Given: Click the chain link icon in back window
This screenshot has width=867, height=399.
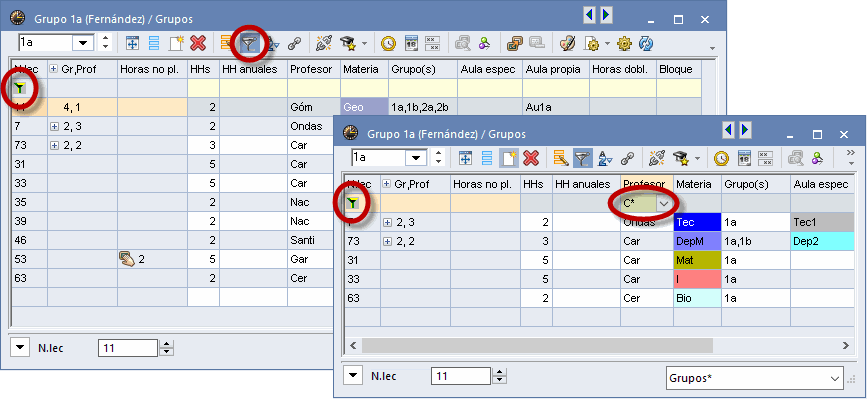Looking at the screenshot, I should pyautogui.click(x=294, y=43).
